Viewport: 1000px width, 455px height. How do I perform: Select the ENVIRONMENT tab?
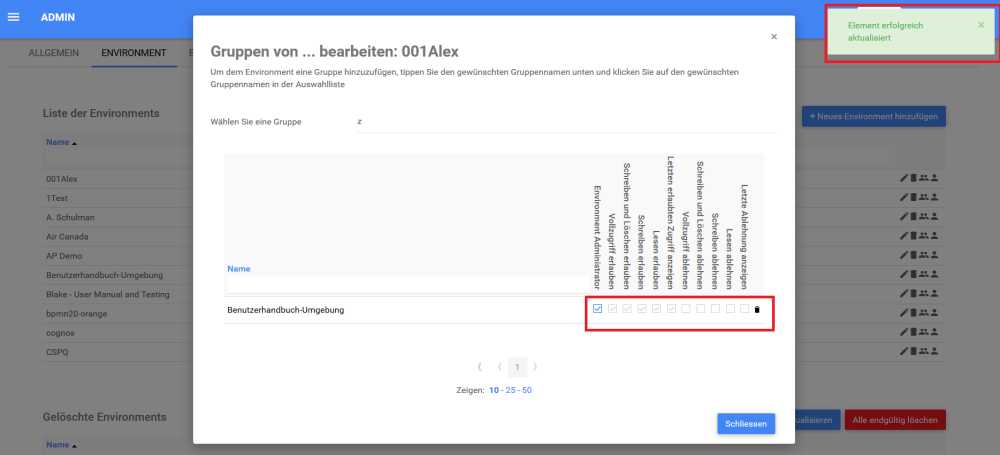click(x=133, y=52)
